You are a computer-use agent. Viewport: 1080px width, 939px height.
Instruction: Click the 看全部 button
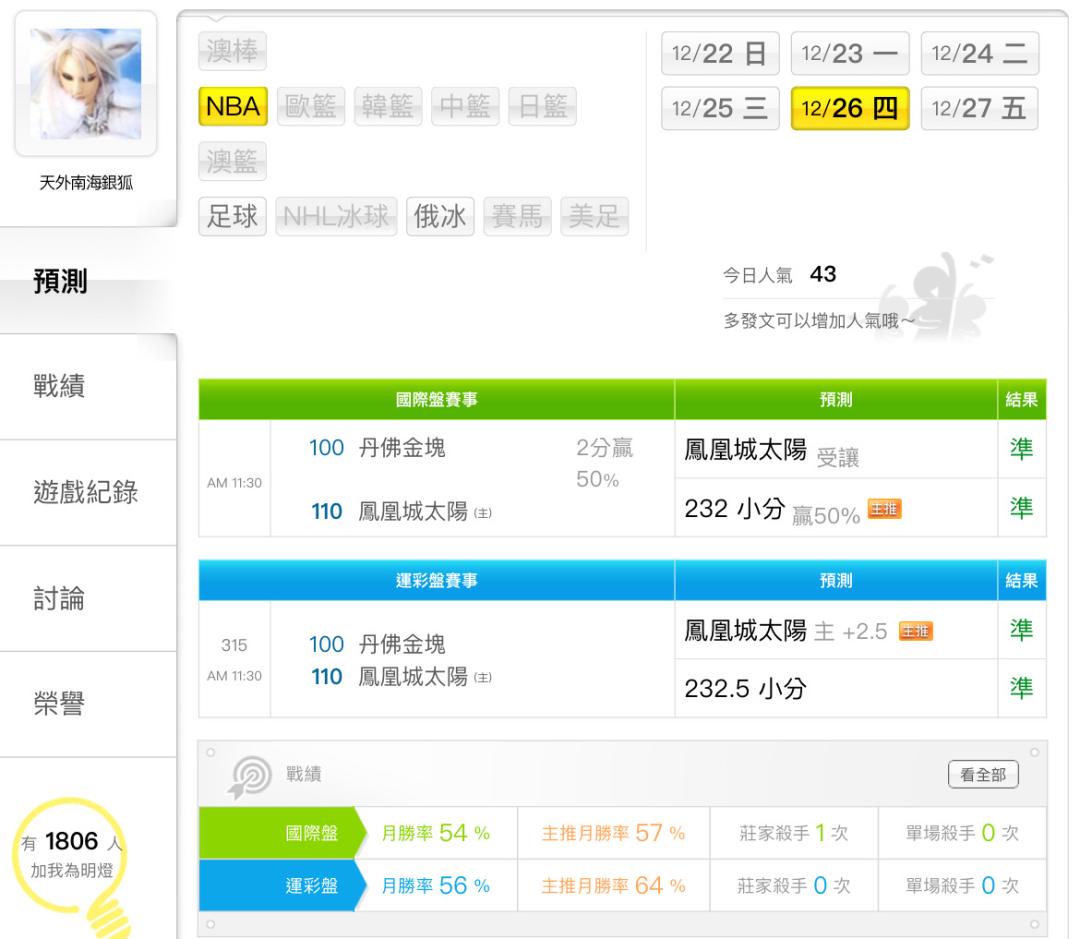click(983, 774)
